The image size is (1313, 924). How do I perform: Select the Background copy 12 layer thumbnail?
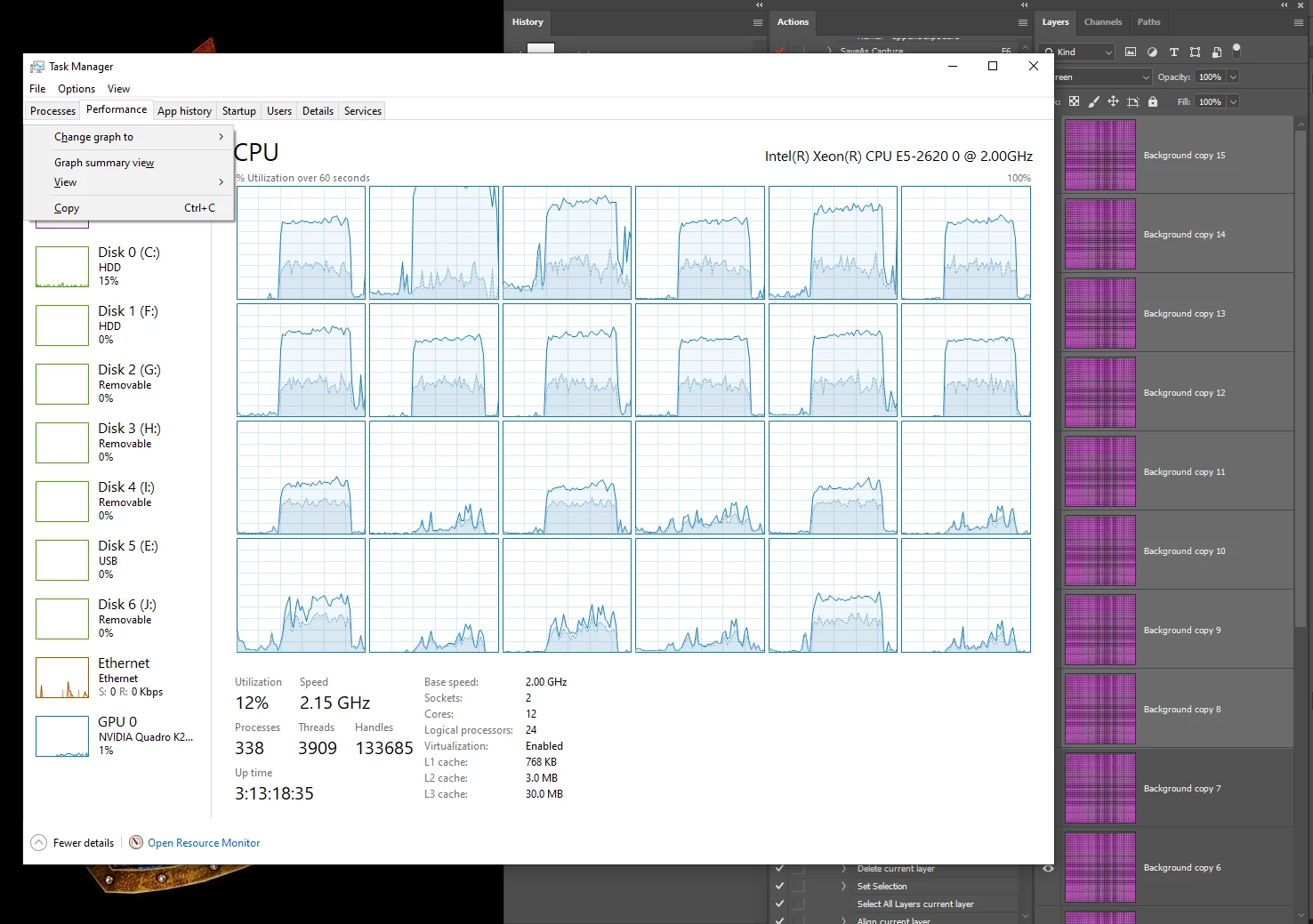coord(1100,392)
